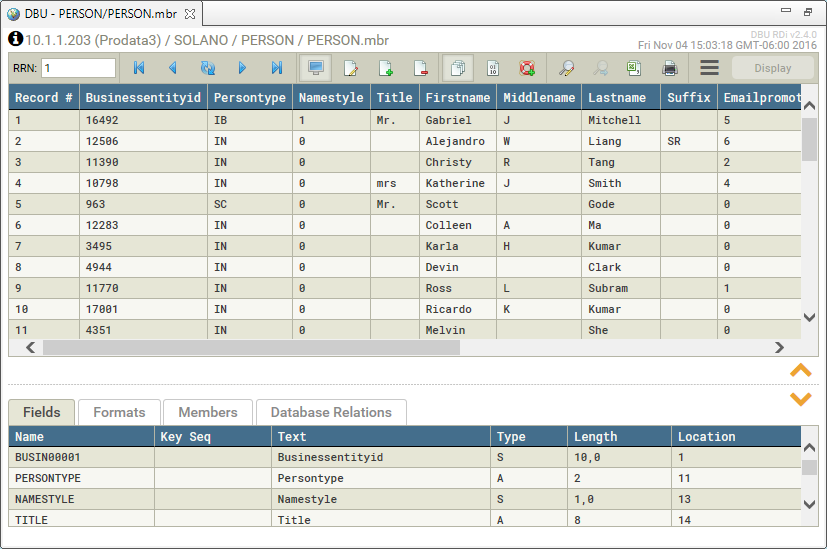827x549 pixels.
Task: Click the Suffix column header
Action: coord(689,98)
